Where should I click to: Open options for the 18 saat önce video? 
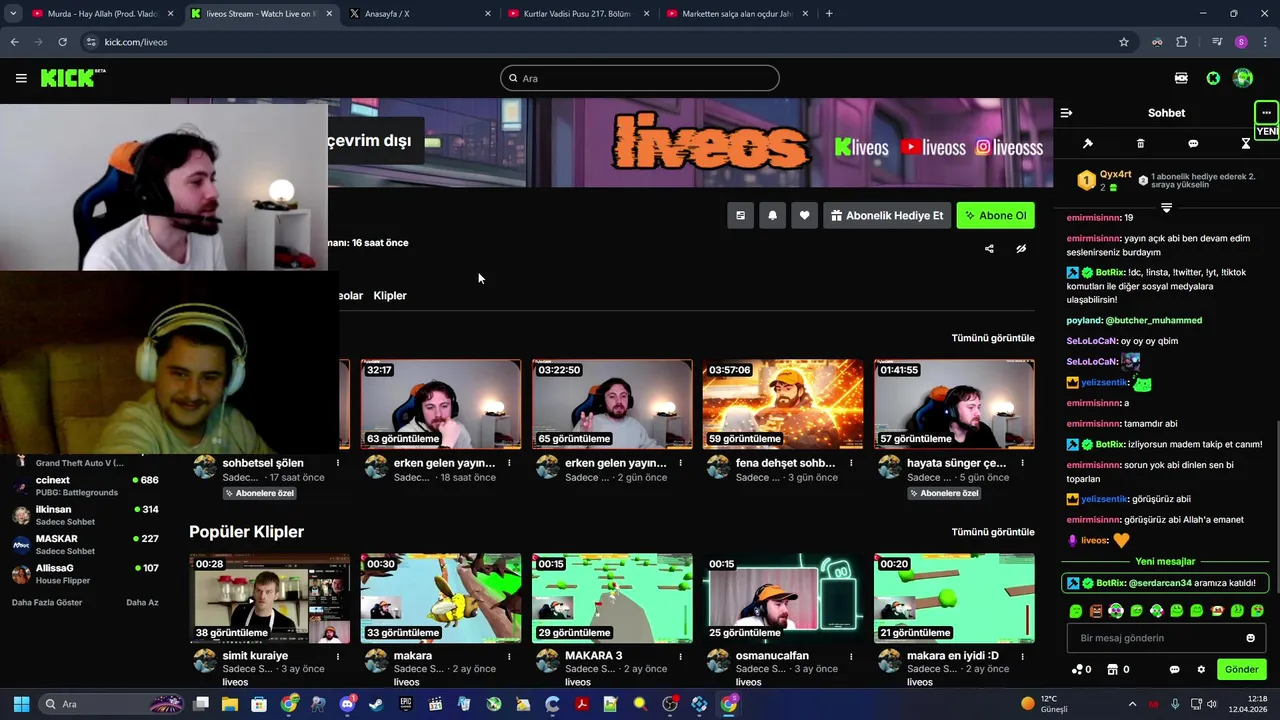pyautogui.click(x=509, y=463)
